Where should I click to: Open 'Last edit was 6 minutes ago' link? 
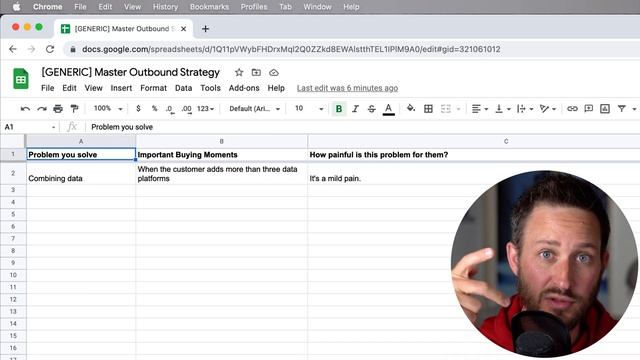click(x=347, y=88)
